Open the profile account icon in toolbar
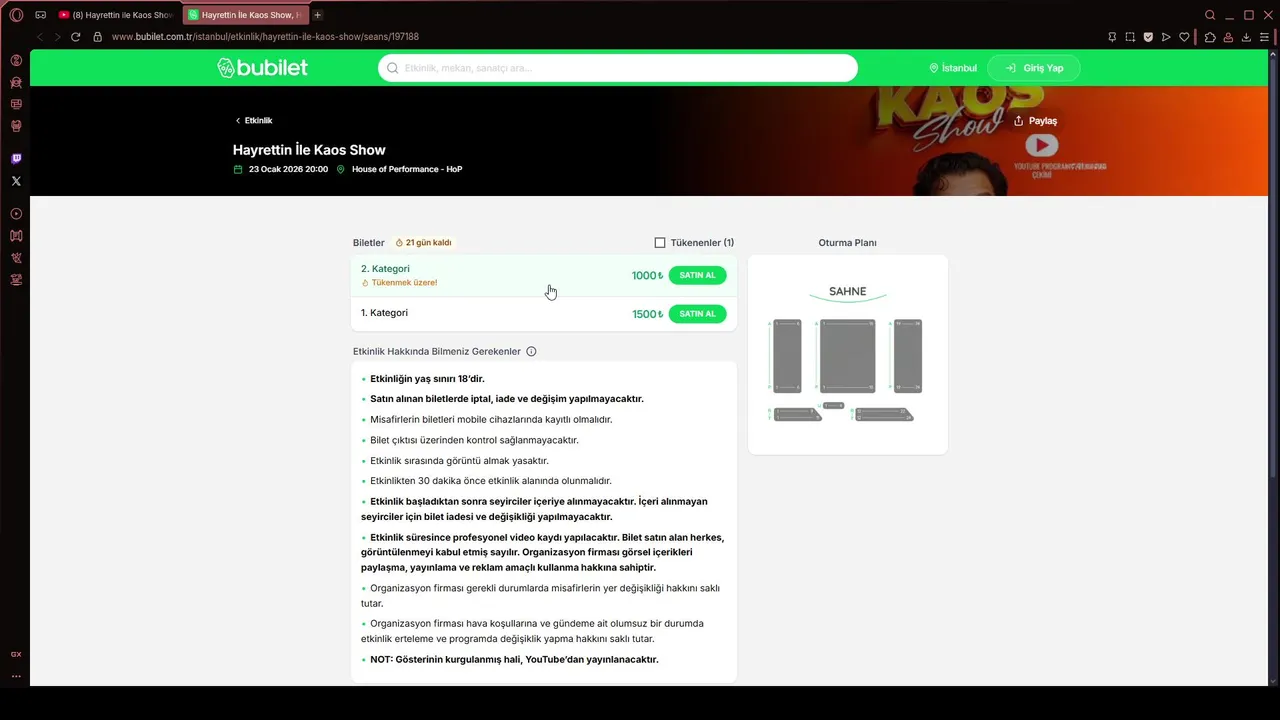The image size is (1280, 720). click(x=1228, y=37)
